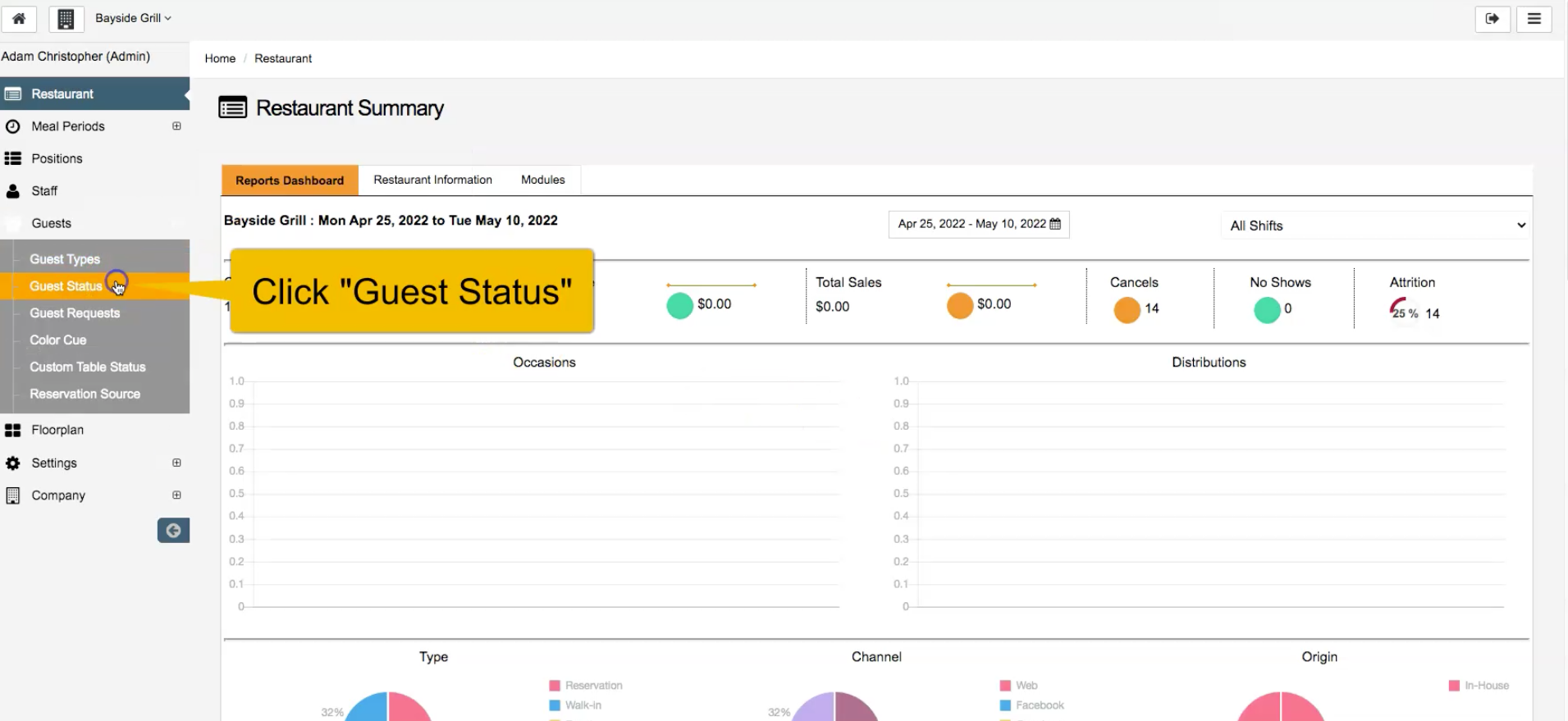Click the orange Cancels circle showing 14
Viewport: 1568px width, 721px height.
point(1127,309)
